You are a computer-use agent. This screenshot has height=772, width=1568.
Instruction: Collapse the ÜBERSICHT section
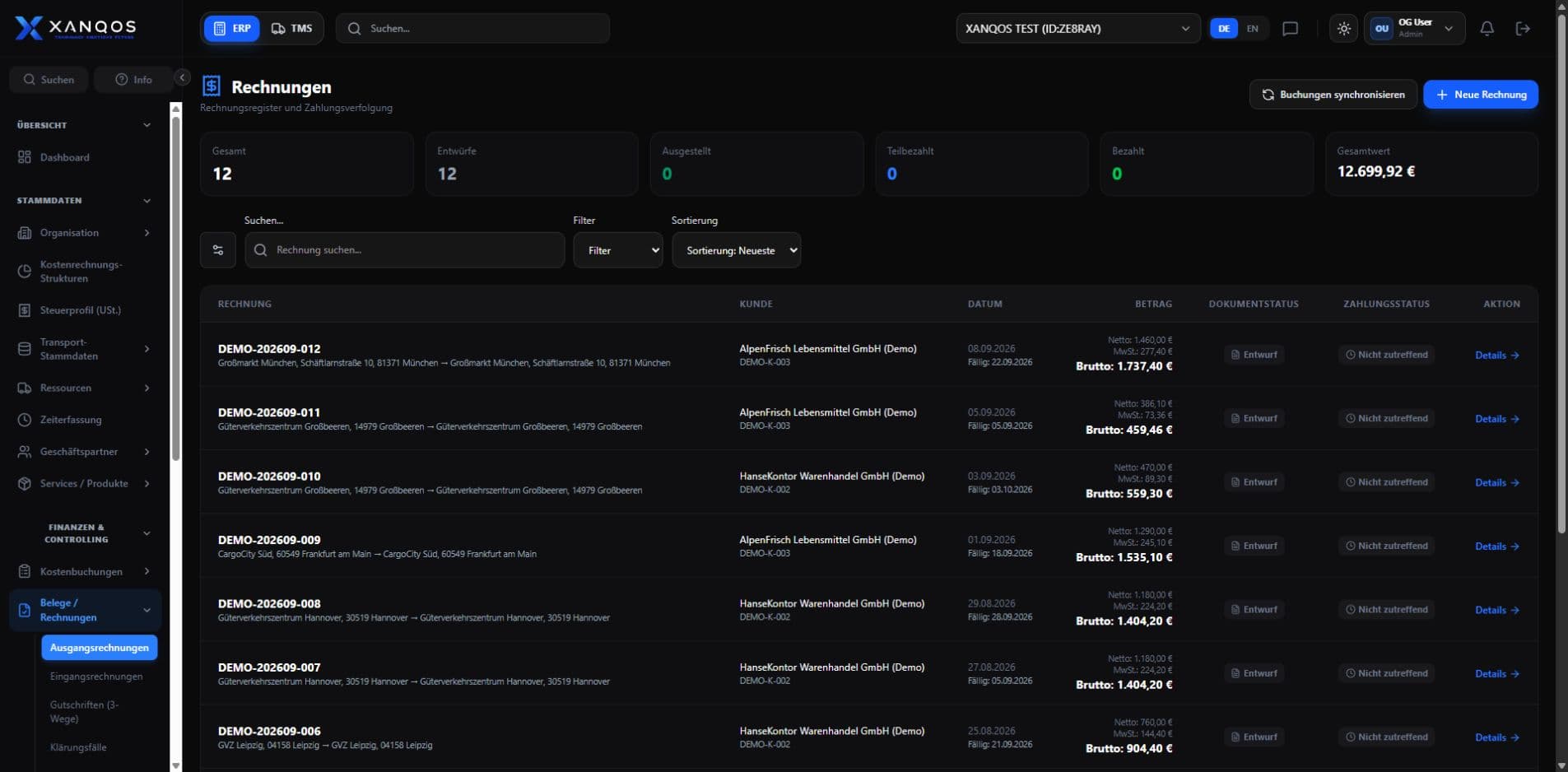point(147,125)
